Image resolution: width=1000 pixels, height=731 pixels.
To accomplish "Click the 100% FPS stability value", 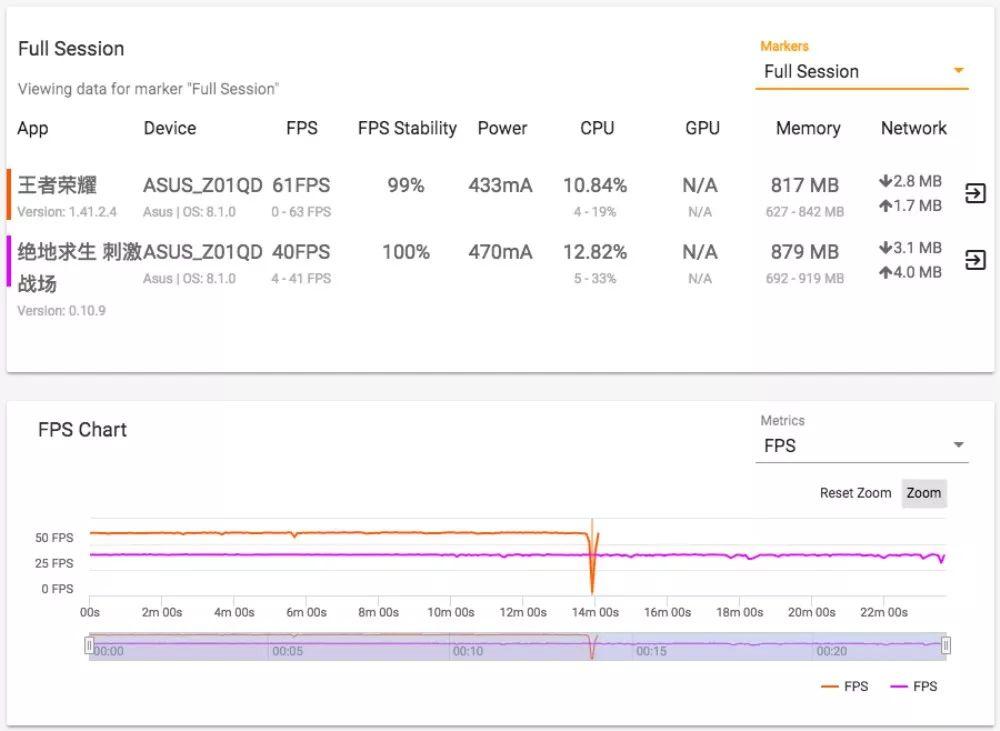I will pyautogui.click(x=406, y=252).
